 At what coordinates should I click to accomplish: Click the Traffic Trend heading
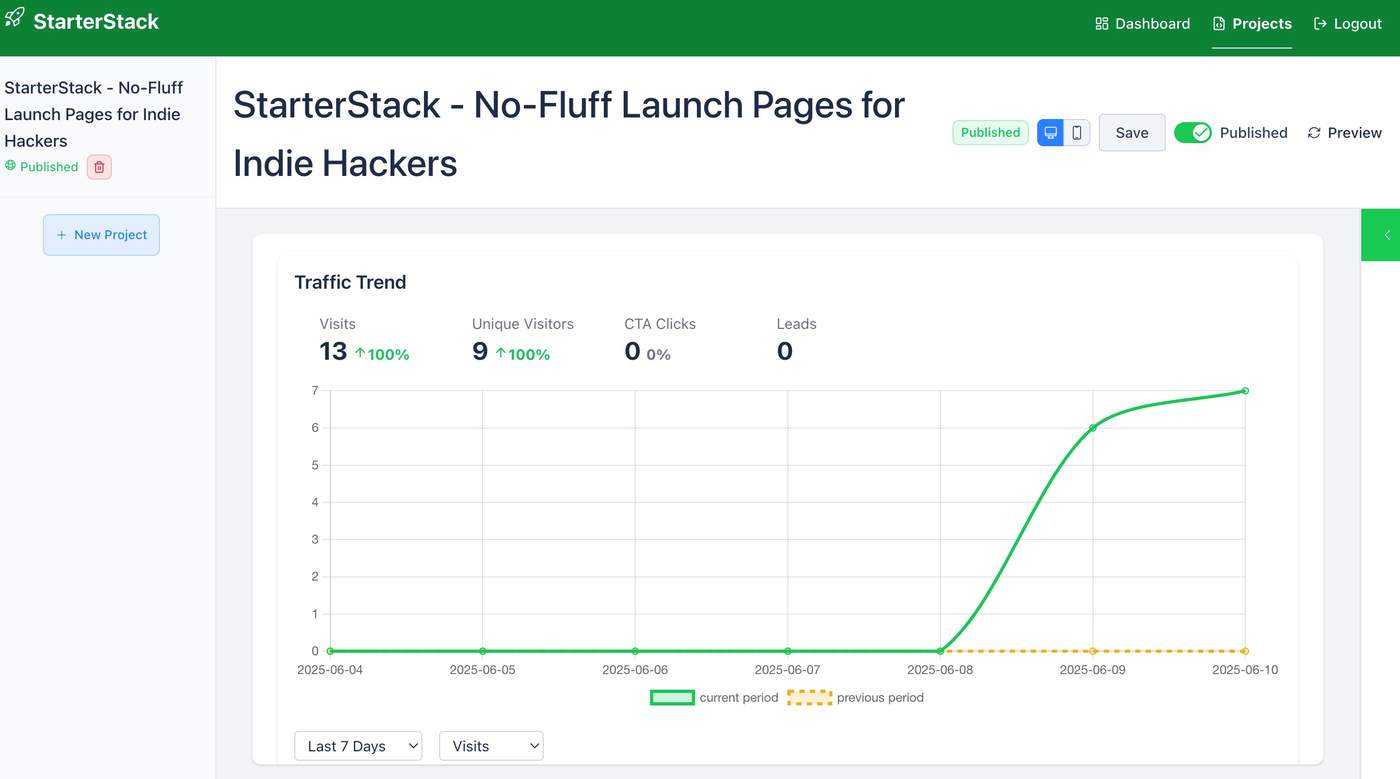350,282
